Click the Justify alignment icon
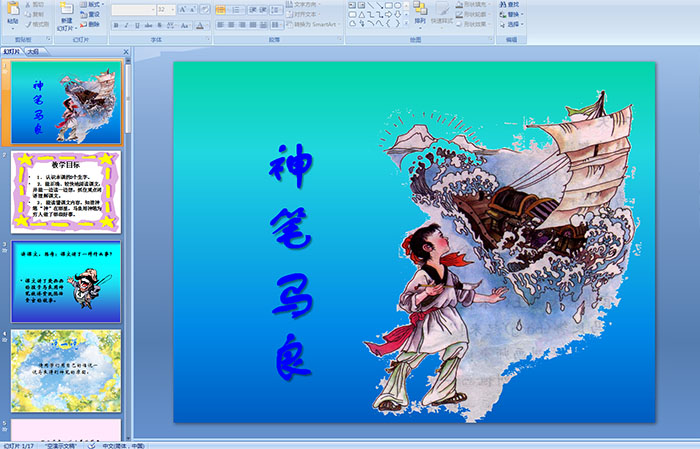The image size is (700, 449). click(253, 25)
